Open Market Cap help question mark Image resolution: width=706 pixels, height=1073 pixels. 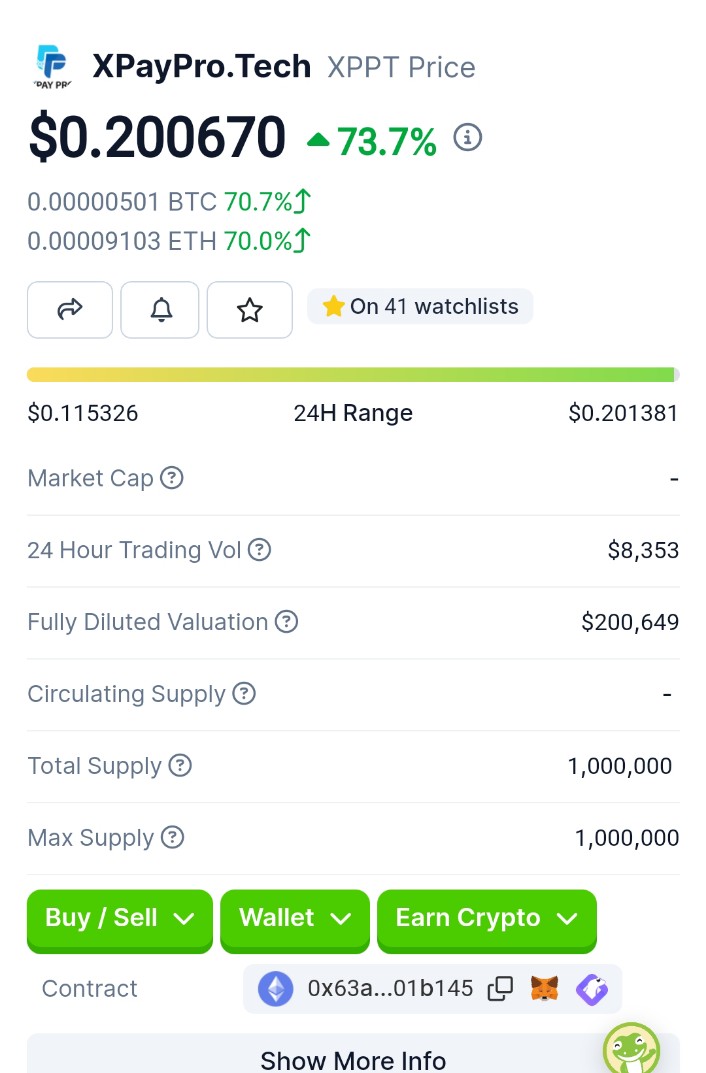(172, 478)
